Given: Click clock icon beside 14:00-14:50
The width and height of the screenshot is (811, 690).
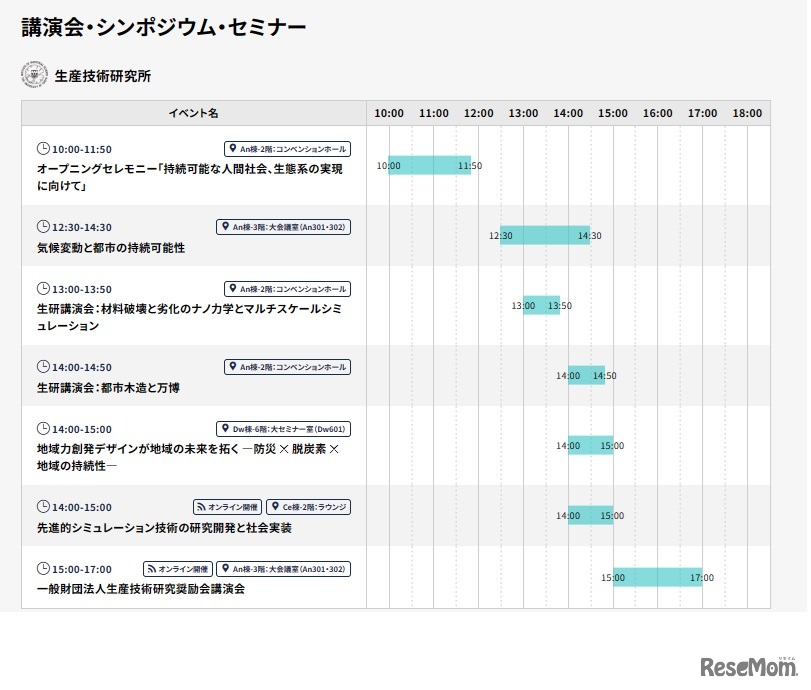Looking at the screenshot, I should point(43,367).
